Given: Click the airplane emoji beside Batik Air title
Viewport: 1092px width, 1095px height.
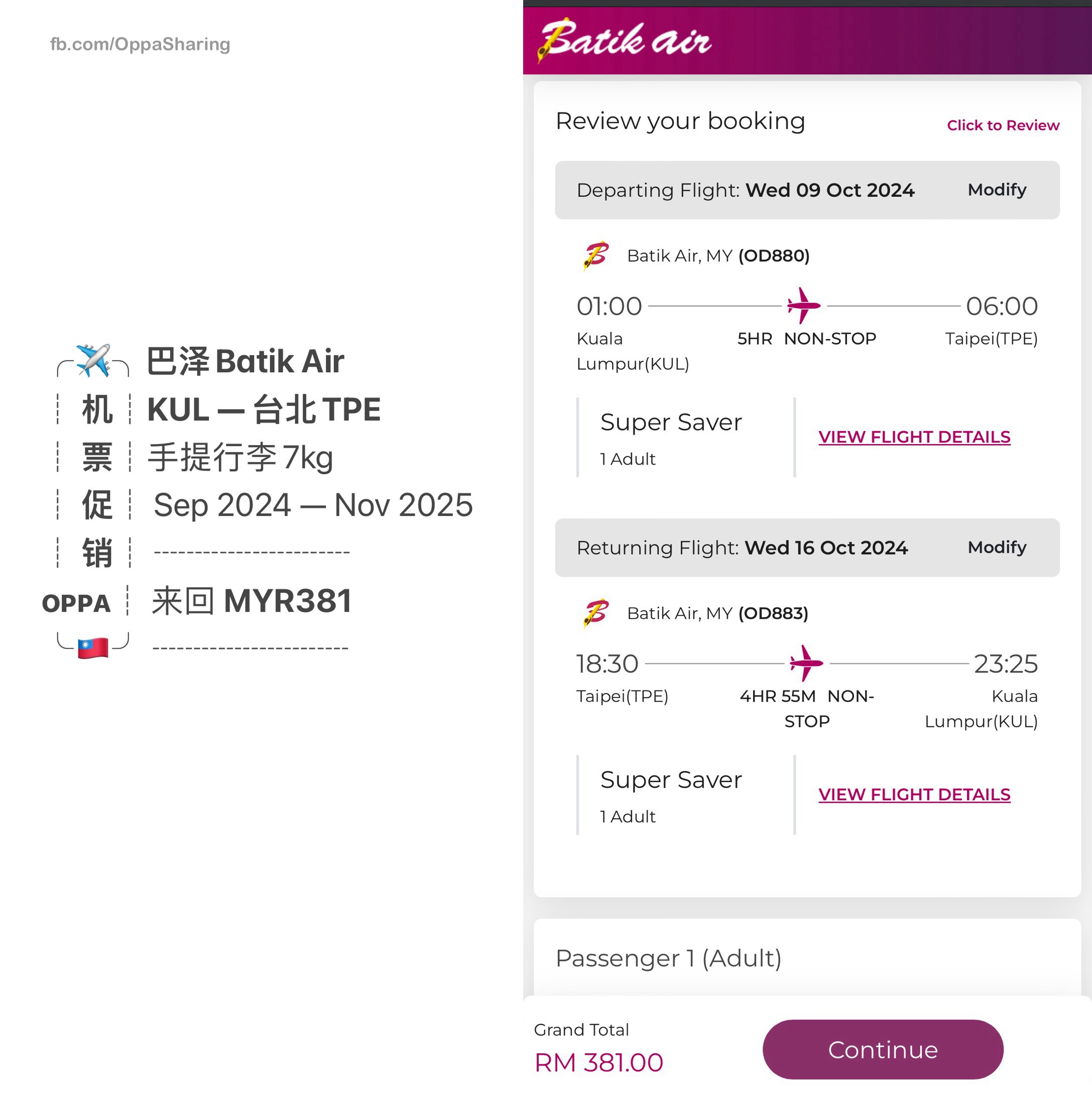Looking at the screenshot, I should tap(93, 361).
